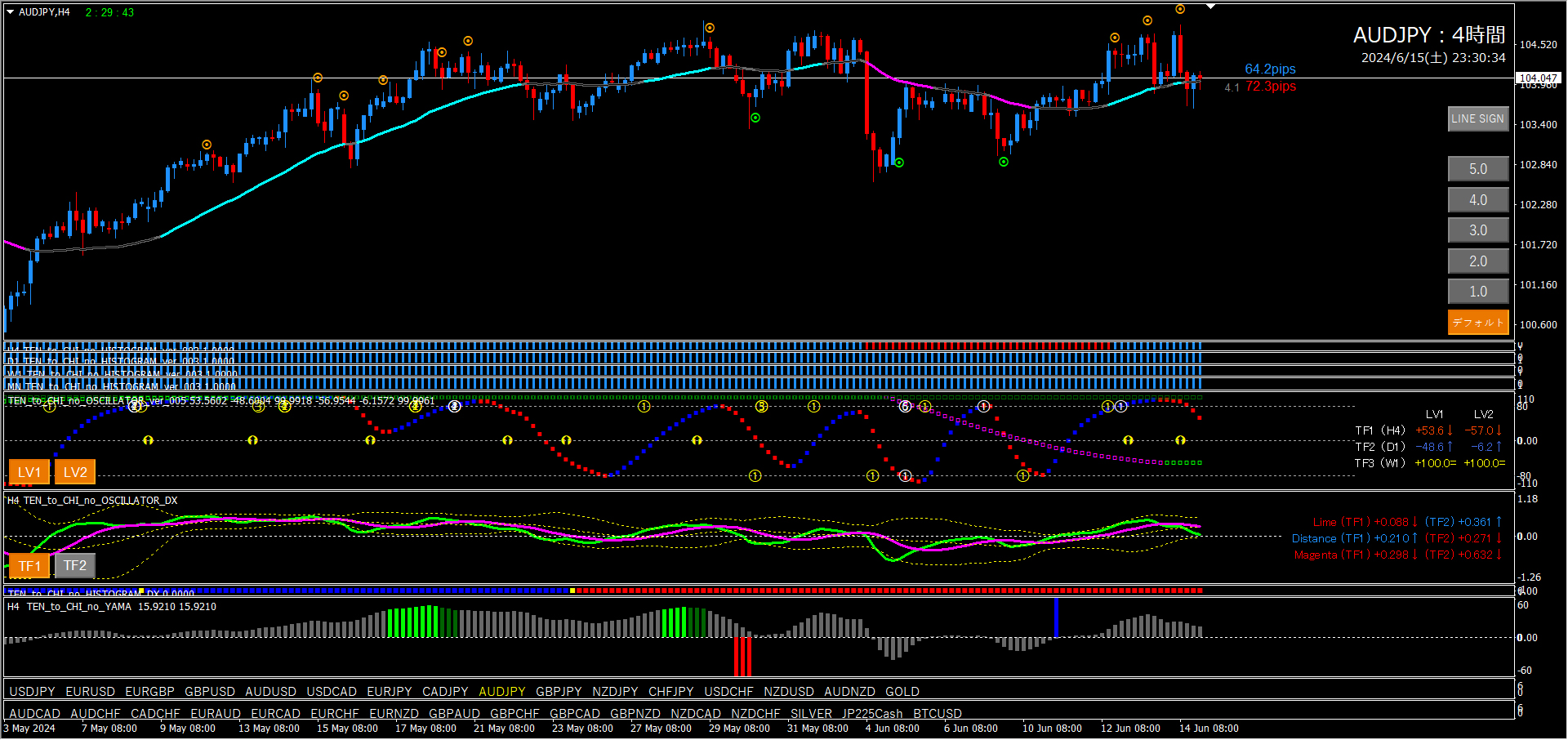The height and width of the screenshot is (740, 1568).
Task: Switch chart to GOLD symbol
Action: [x=902, y=692]
